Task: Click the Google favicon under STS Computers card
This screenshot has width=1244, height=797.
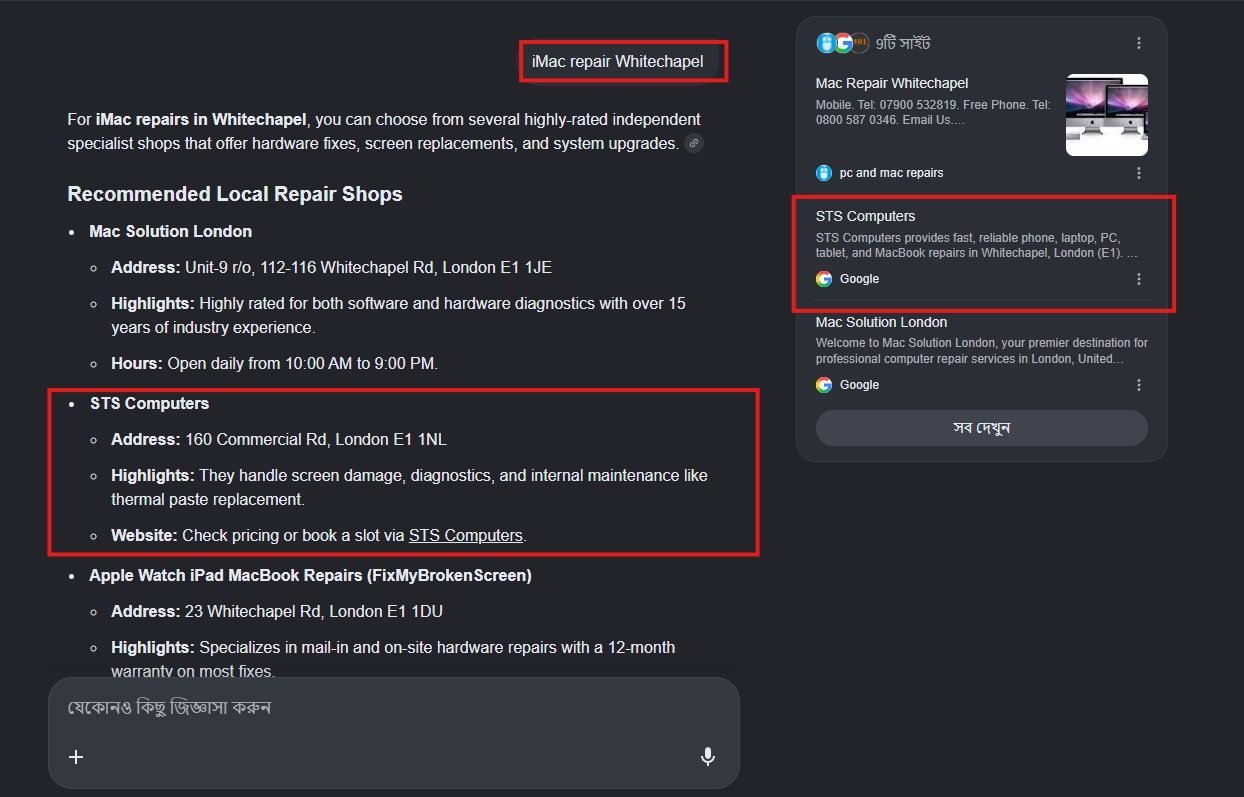Action: pos(824,279)
